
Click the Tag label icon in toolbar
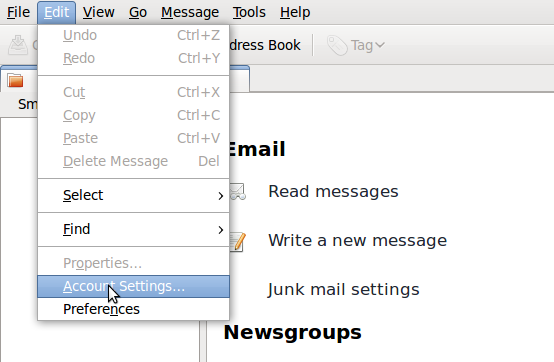pos(337,45)
